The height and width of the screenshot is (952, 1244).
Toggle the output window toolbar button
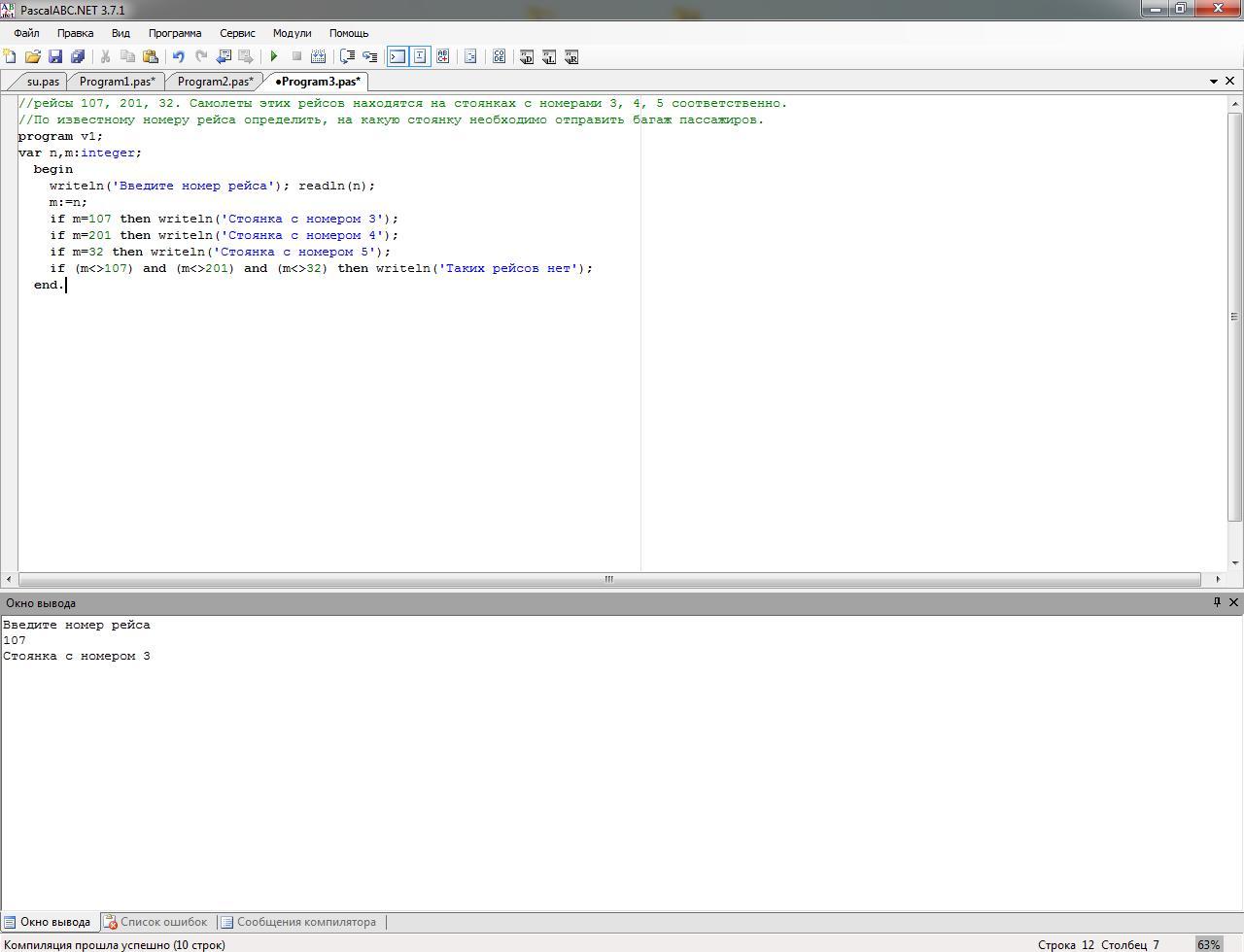click(x=397, y=57)
